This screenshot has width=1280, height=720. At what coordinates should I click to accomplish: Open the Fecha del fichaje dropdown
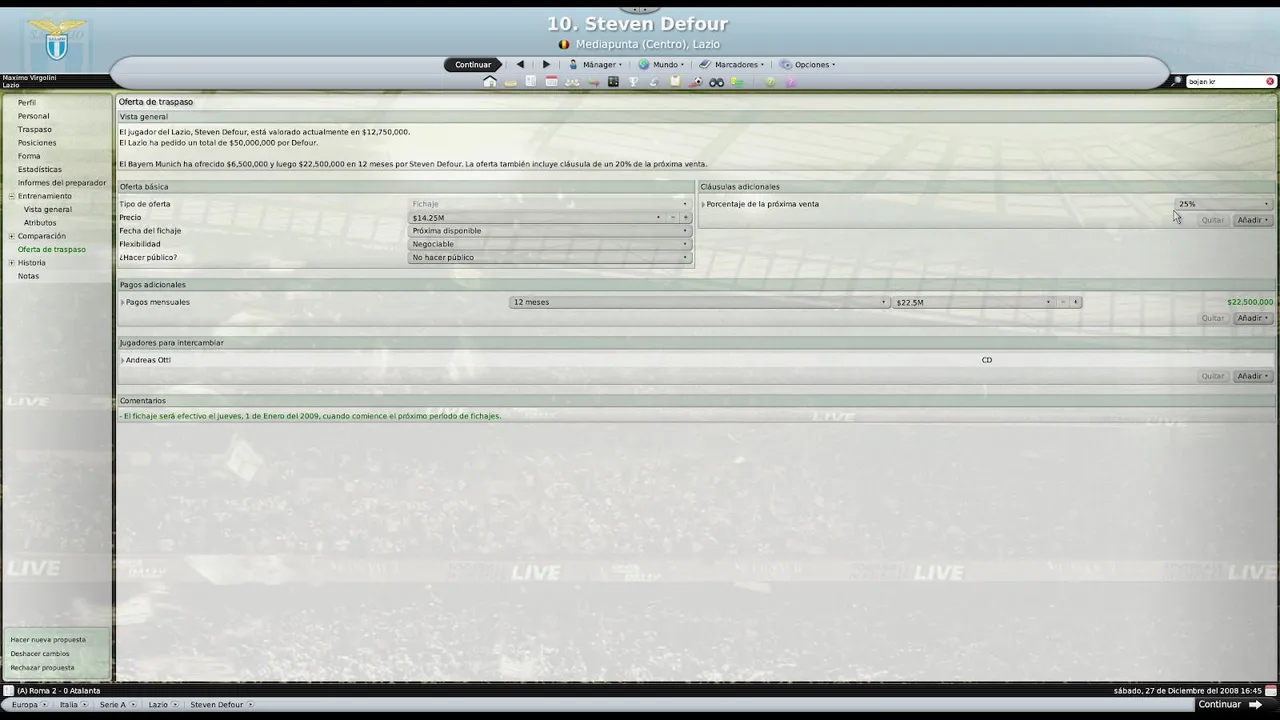point(550,230)
